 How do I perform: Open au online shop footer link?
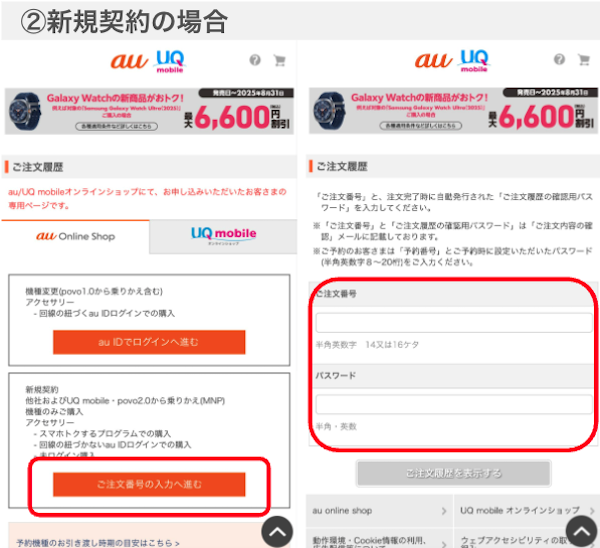coord(379,511)
